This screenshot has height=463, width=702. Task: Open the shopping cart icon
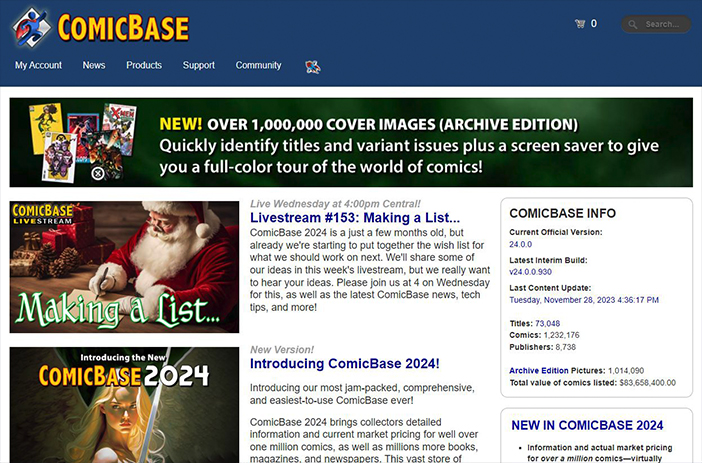[x=580, y=24]
